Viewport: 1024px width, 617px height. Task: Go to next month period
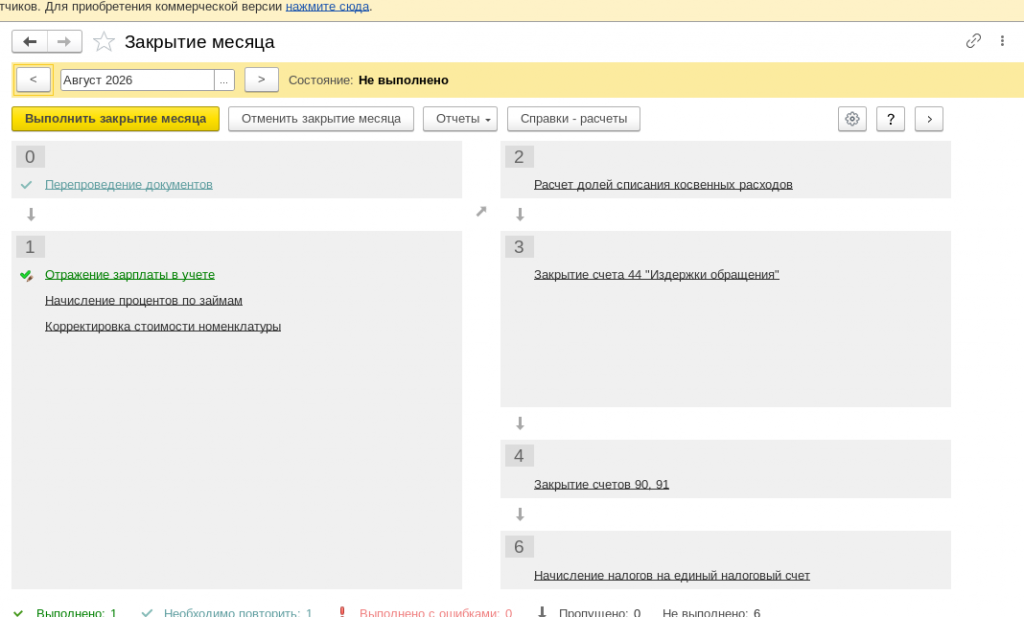click(x=261, y=80)
